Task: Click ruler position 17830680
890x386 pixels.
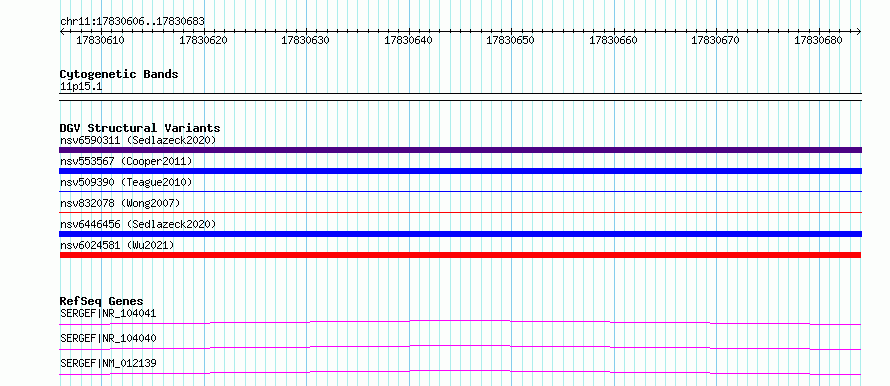Action: tap(818, 40)
